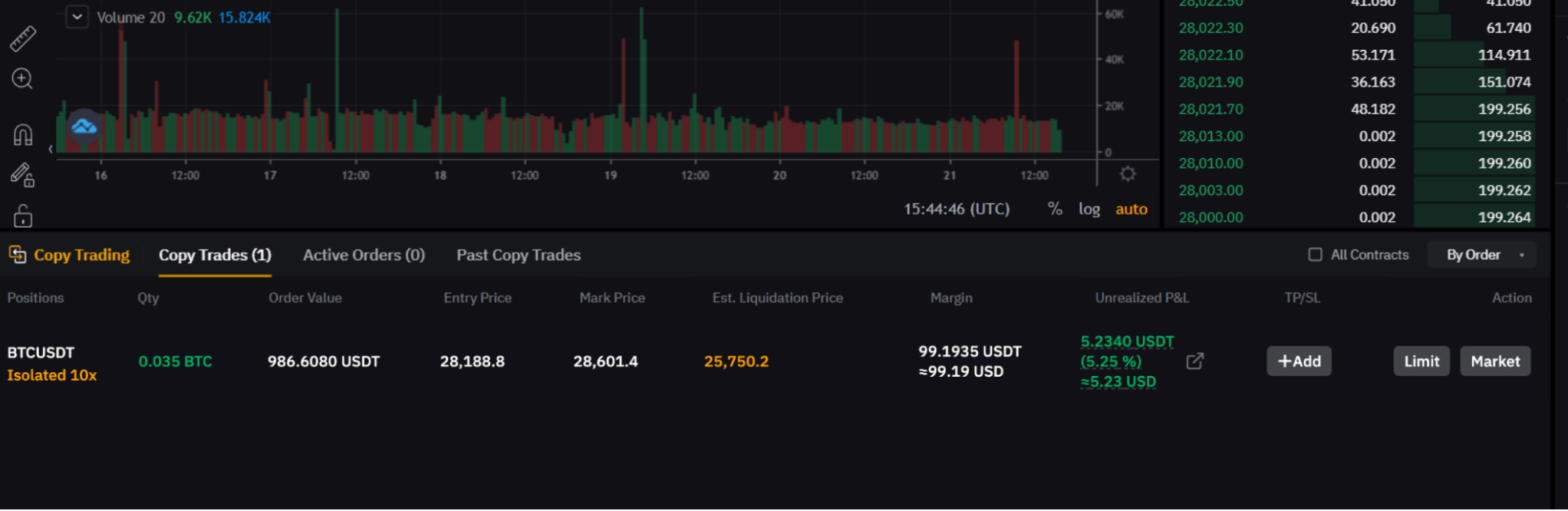Click the +Add TP/SL button
Viewport: 1568px width, 511px height.
pos(1299,361)
